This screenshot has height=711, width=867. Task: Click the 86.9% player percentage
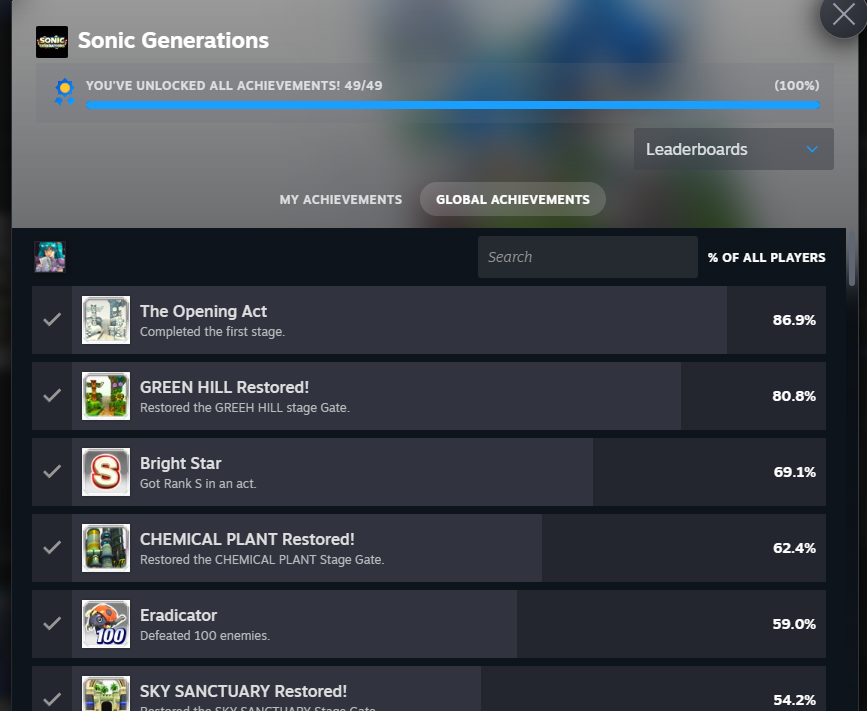(794, 320)
